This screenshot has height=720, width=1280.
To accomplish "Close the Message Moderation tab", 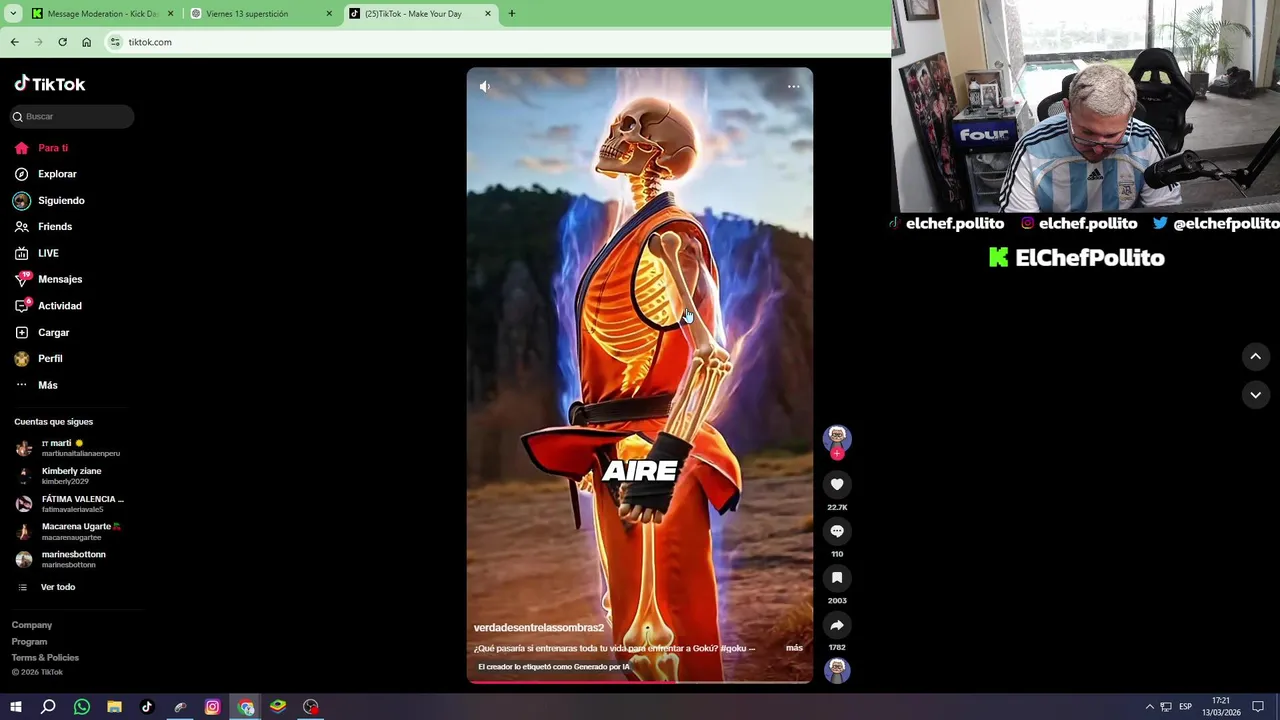I will (x=170, y=14).
